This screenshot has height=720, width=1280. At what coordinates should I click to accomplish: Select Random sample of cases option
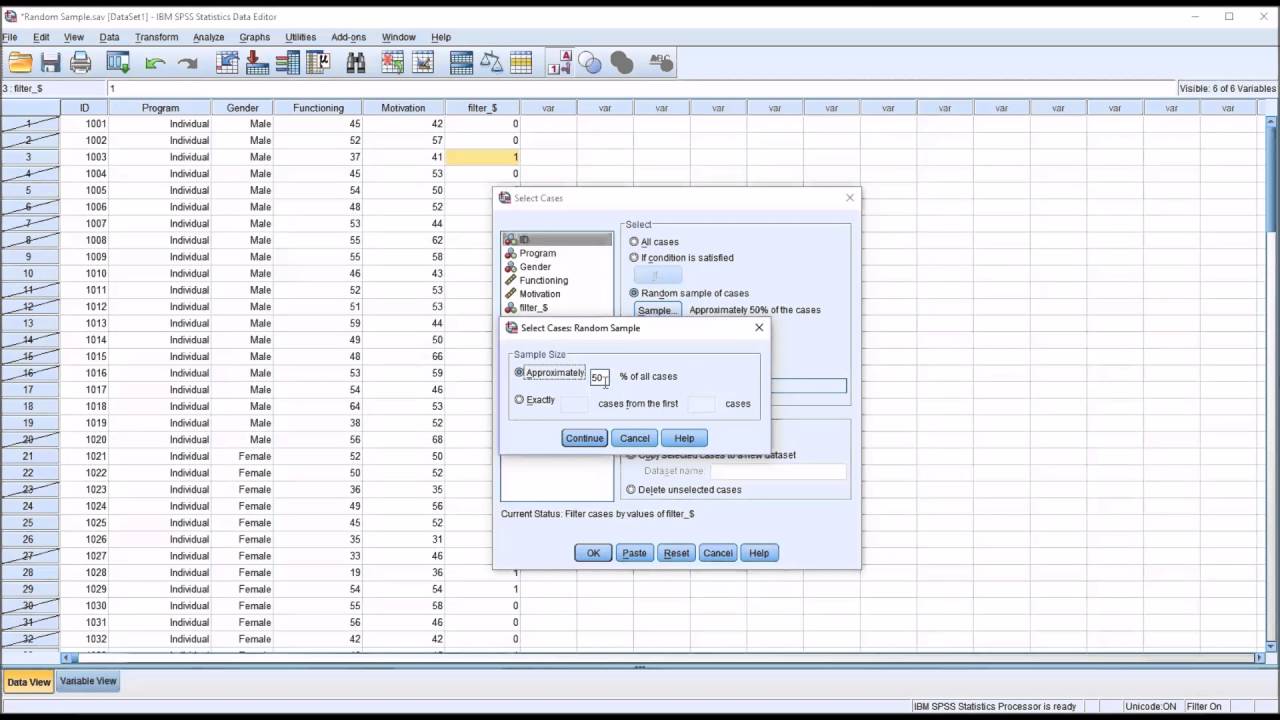point(634,294)
